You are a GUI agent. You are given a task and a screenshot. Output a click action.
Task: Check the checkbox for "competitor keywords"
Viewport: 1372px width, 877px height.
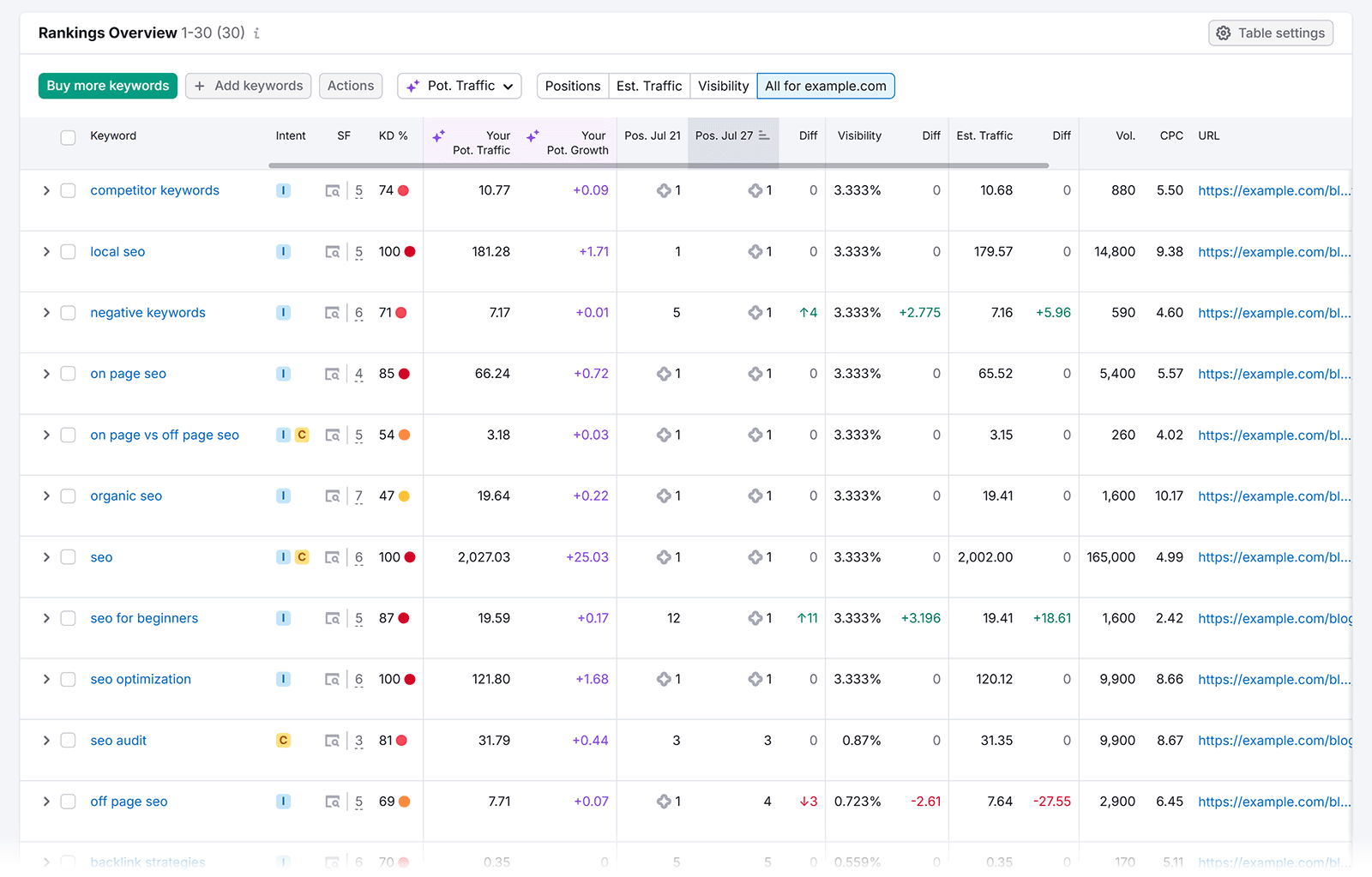(68, 190)
